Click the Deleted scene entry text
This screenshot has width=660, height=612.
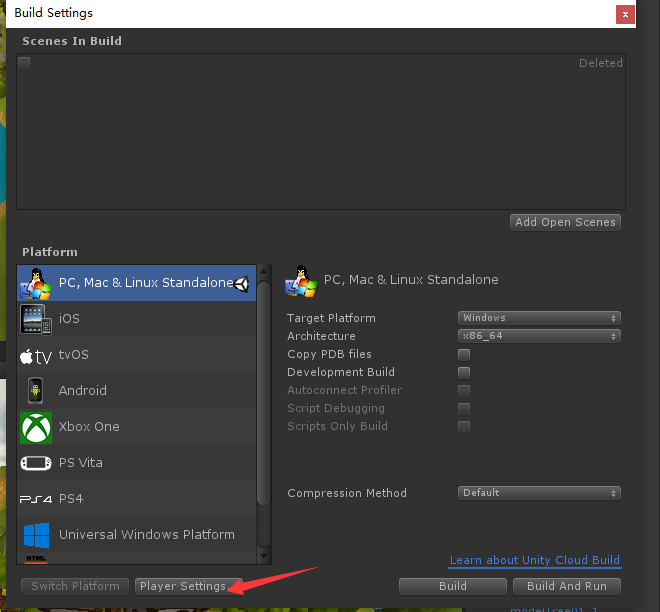click(601, 63)
